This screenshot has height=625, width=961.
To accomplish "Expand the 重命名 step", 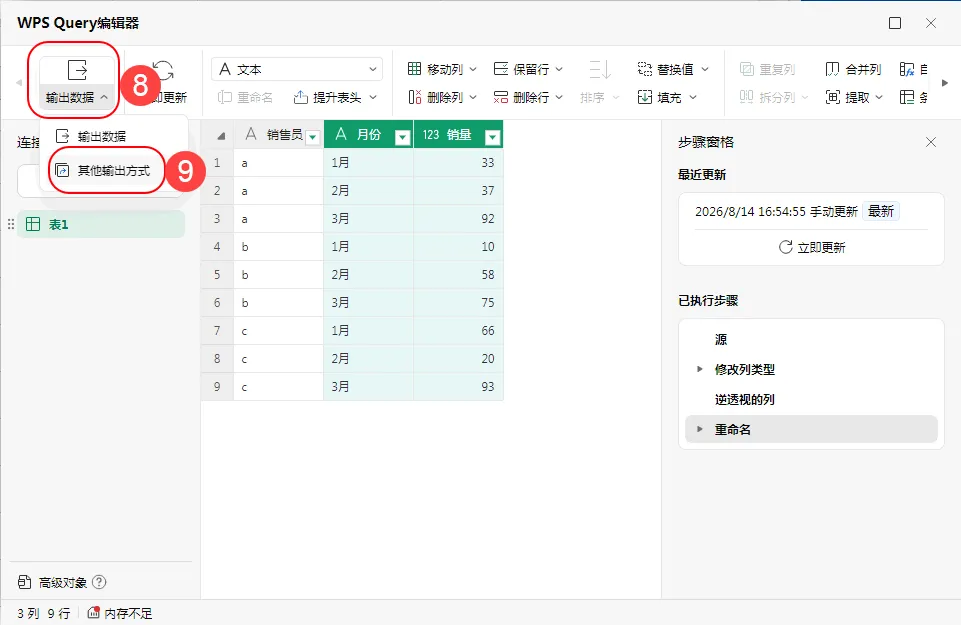I will (x=699, y=429).
